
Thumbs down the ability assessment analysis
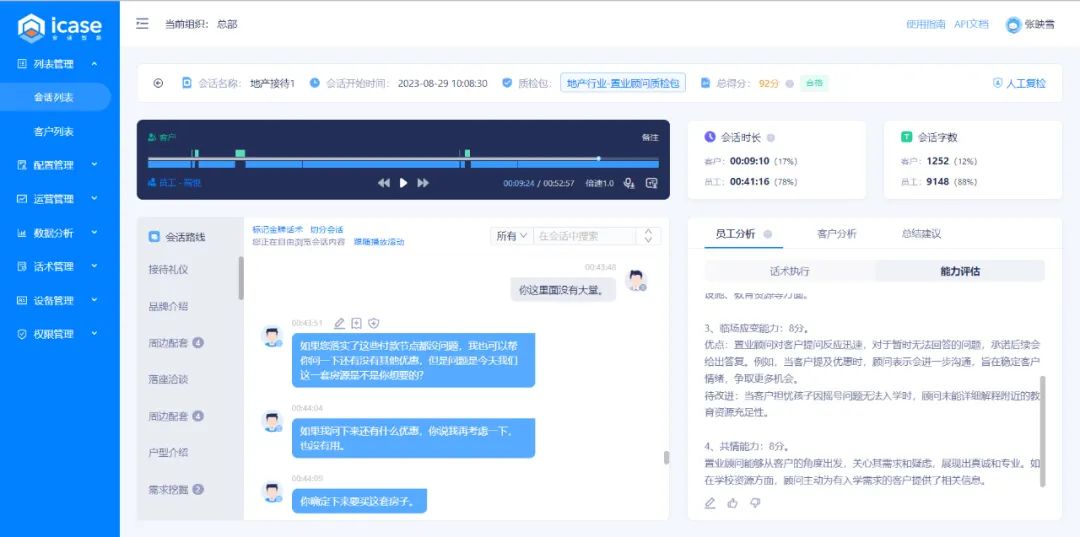755,503
